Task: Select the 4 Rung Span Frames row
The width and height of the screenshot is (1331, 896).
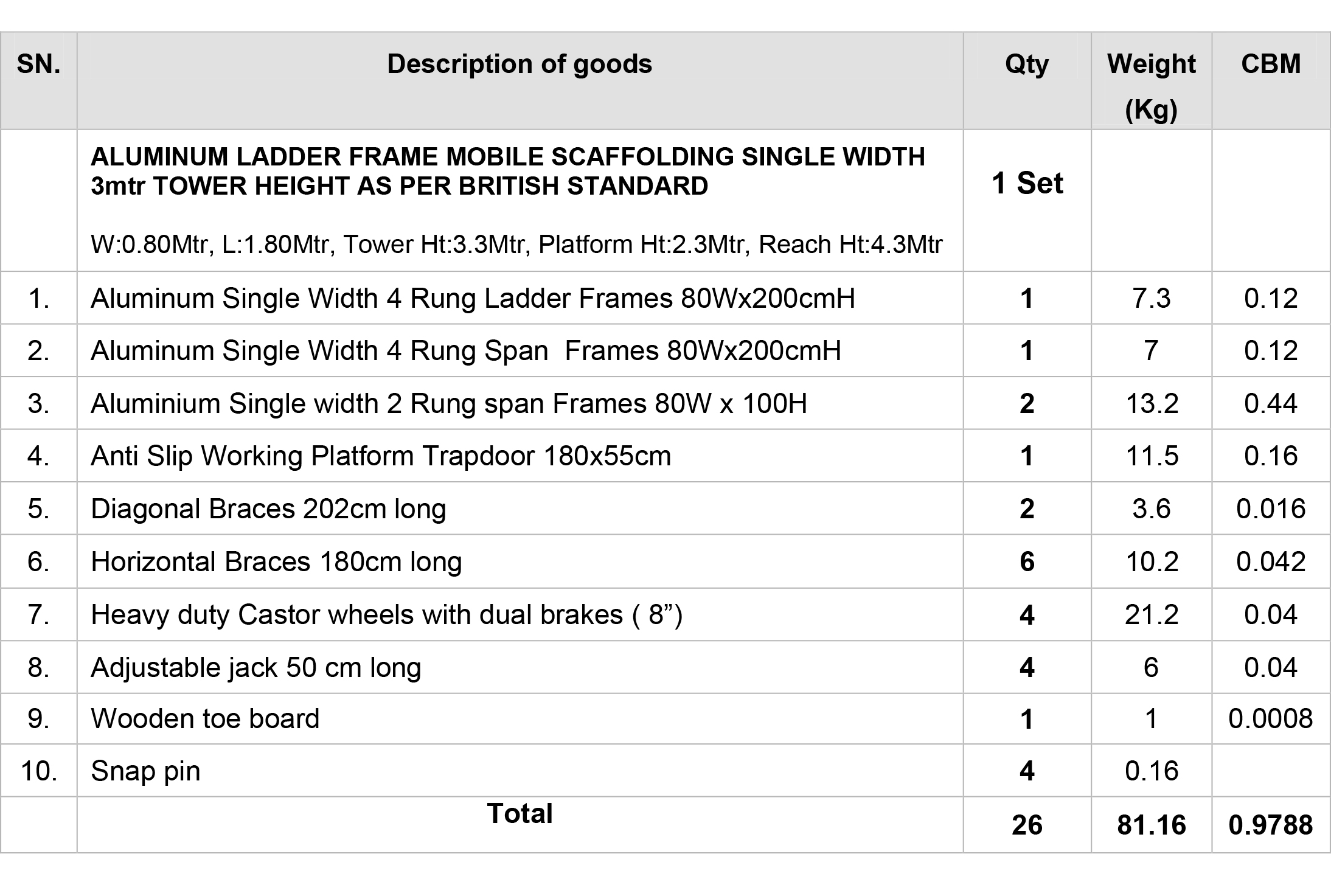Action: coord(665,350)
